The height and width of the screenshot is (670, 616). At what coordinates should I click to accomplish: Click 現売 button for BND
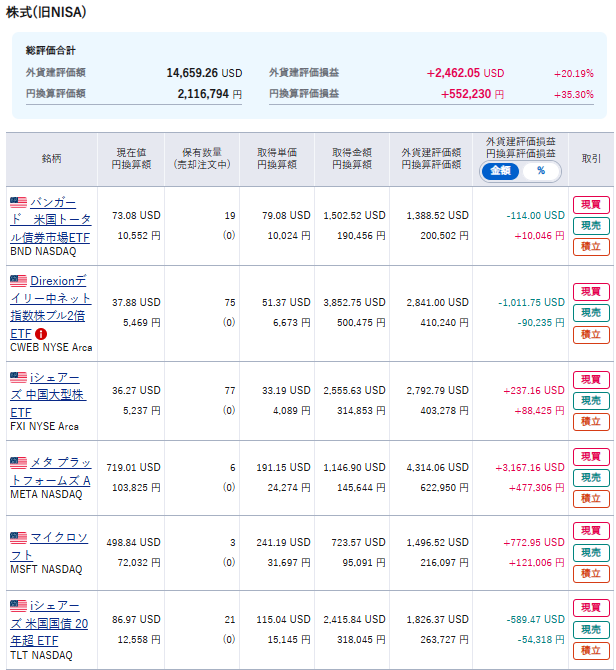[591, 225]
